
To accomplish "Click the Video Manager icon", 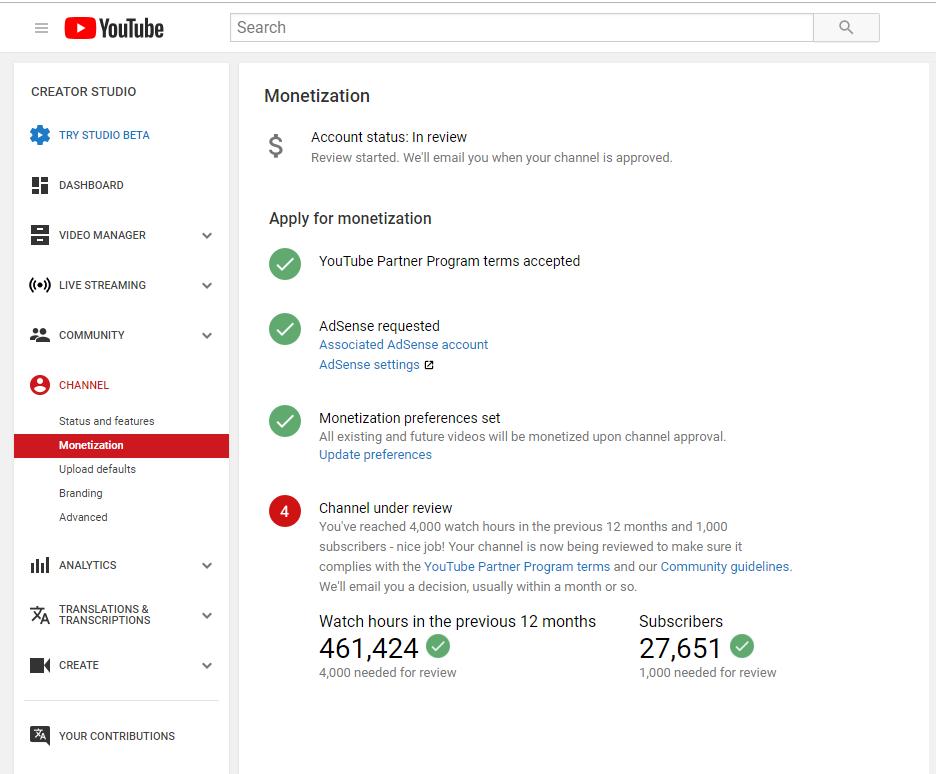I will pos(40,235).
